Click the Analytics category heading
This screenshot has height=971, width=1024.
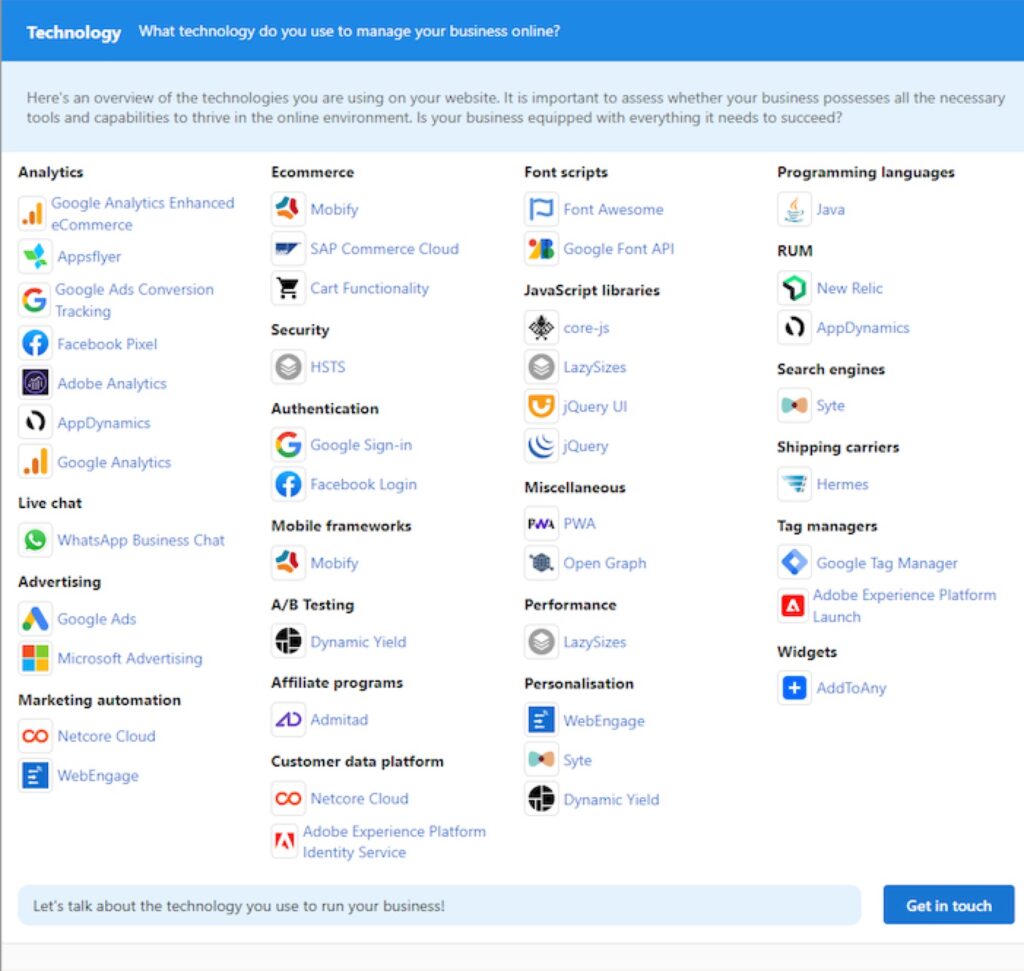(x=50, y=172)
